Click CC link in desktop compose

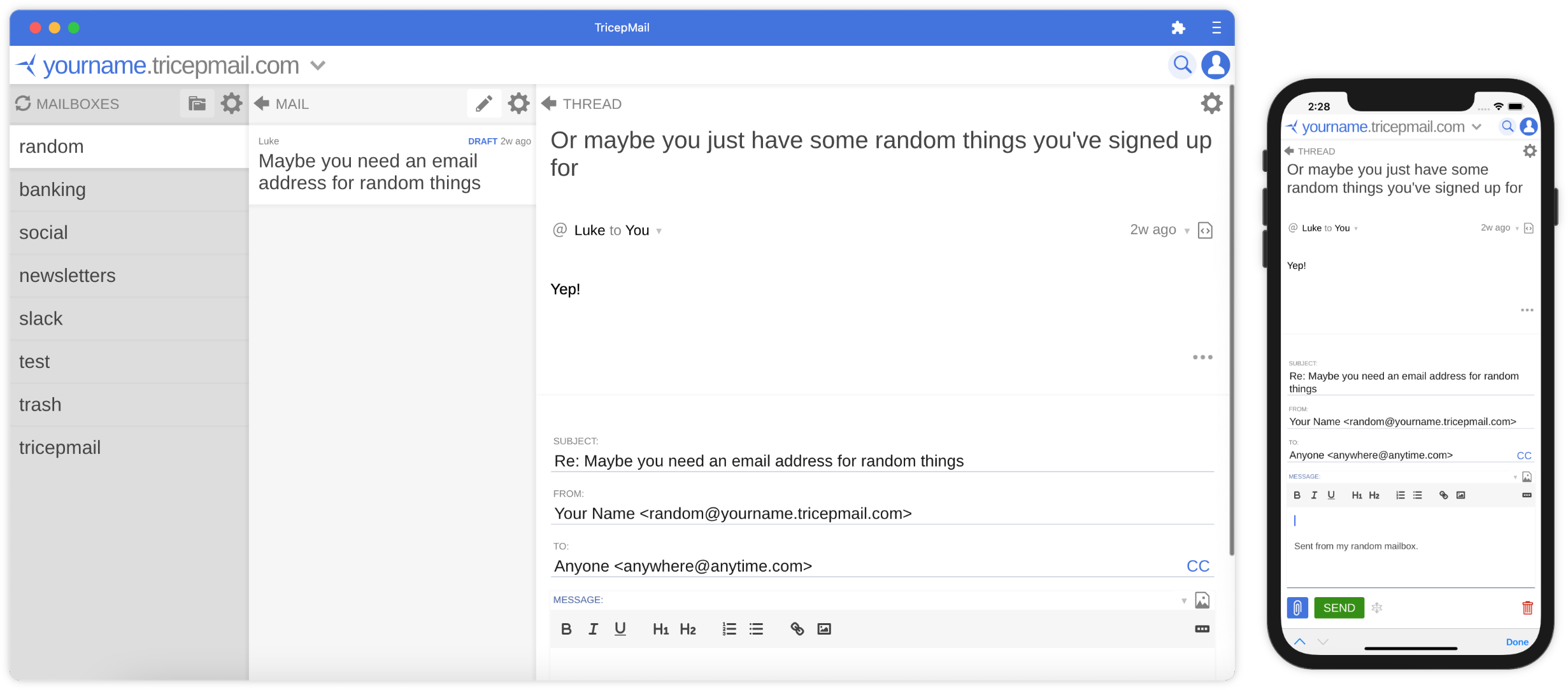pos(1198,566)
